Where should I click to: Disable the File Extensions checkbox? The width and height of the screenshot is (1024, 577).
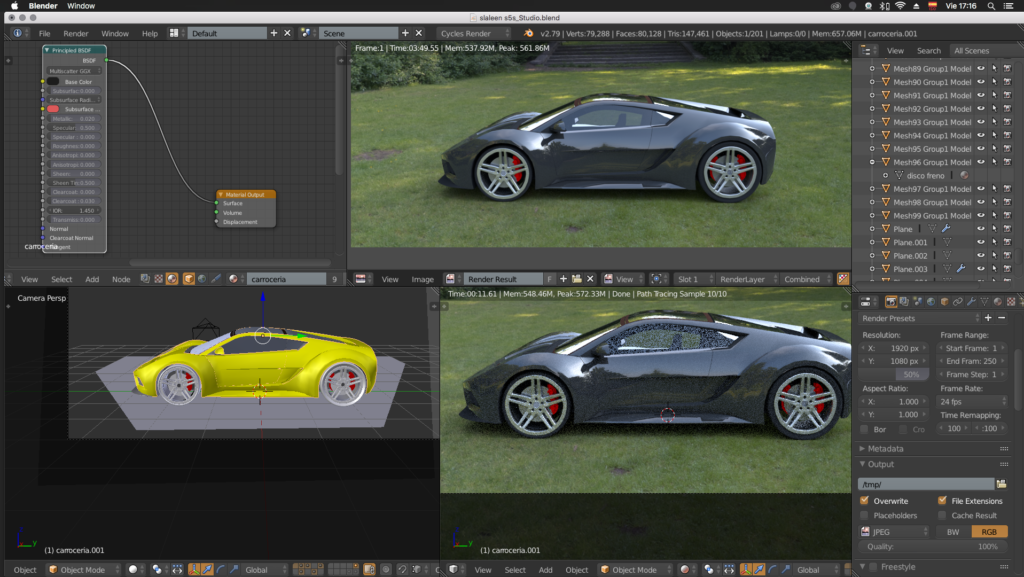(x=942, y=500)
